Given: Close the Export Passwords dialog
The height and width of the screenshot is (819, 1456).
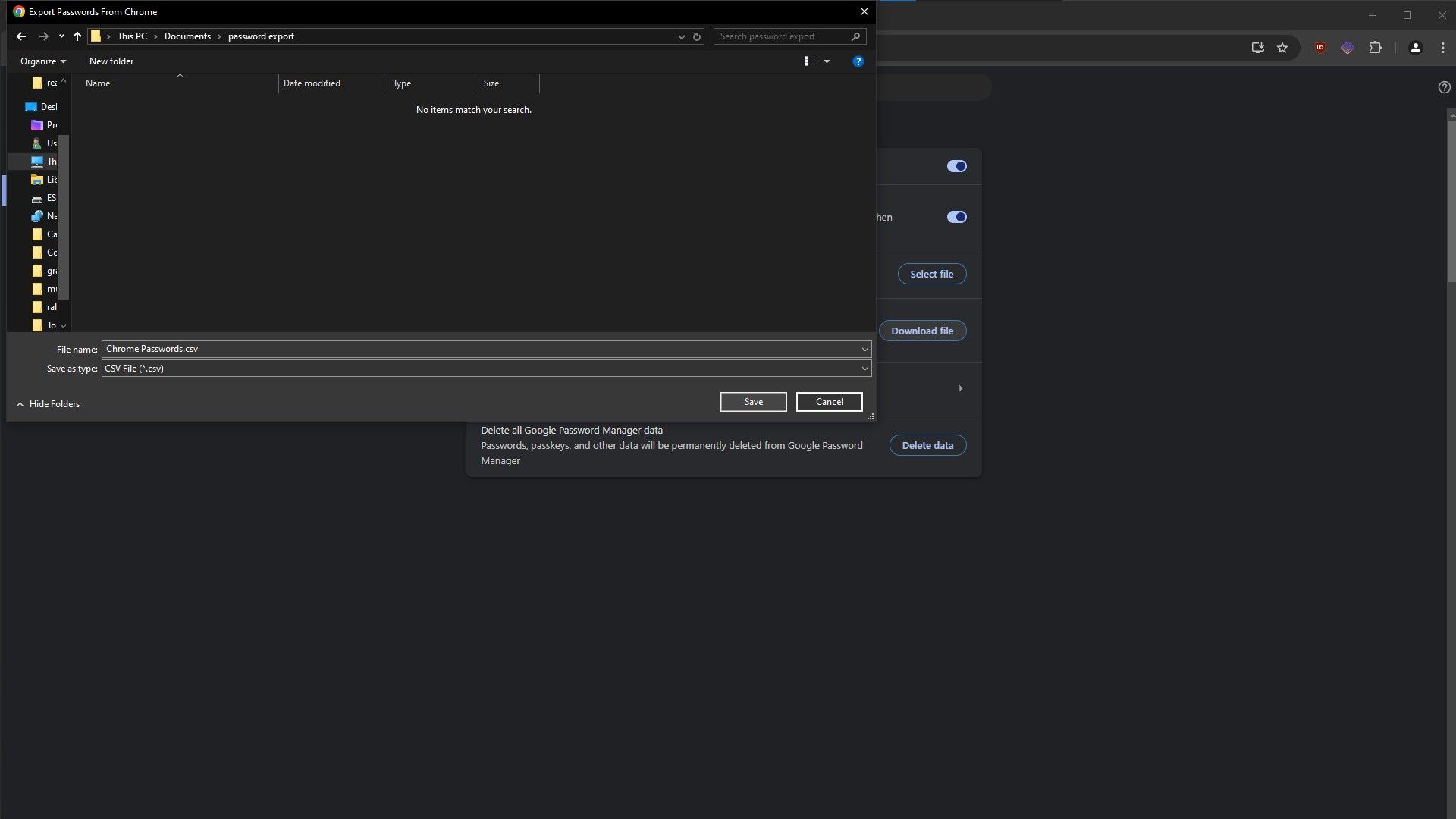Looking at the screenshot, I should [x=864, y=11].
